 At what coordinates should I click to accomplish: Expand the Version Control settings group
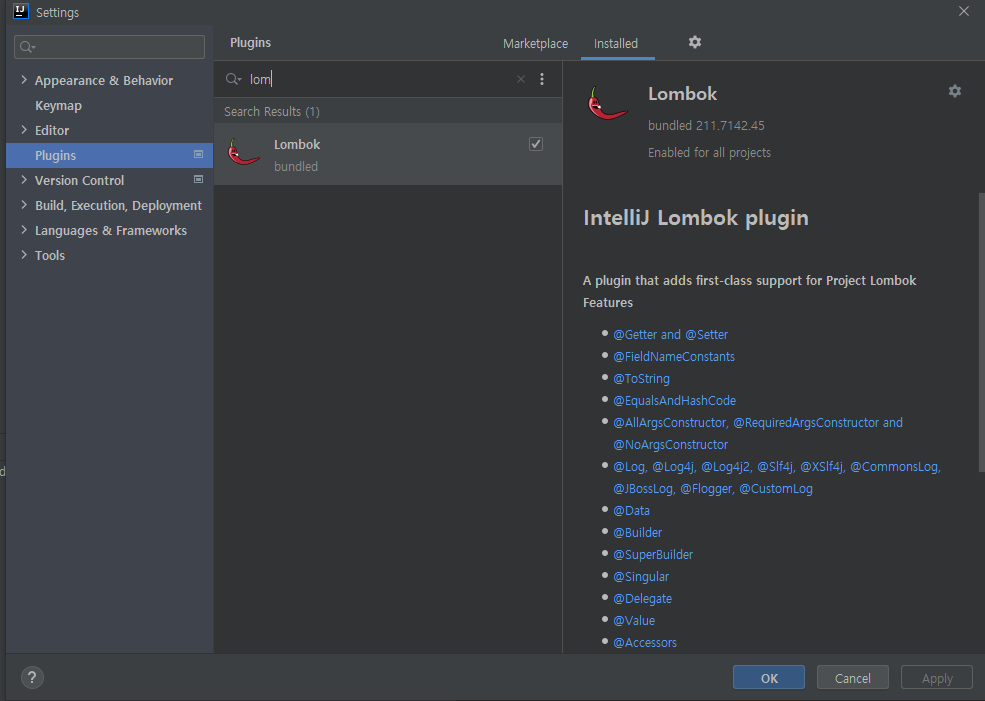tap(24, 180)
